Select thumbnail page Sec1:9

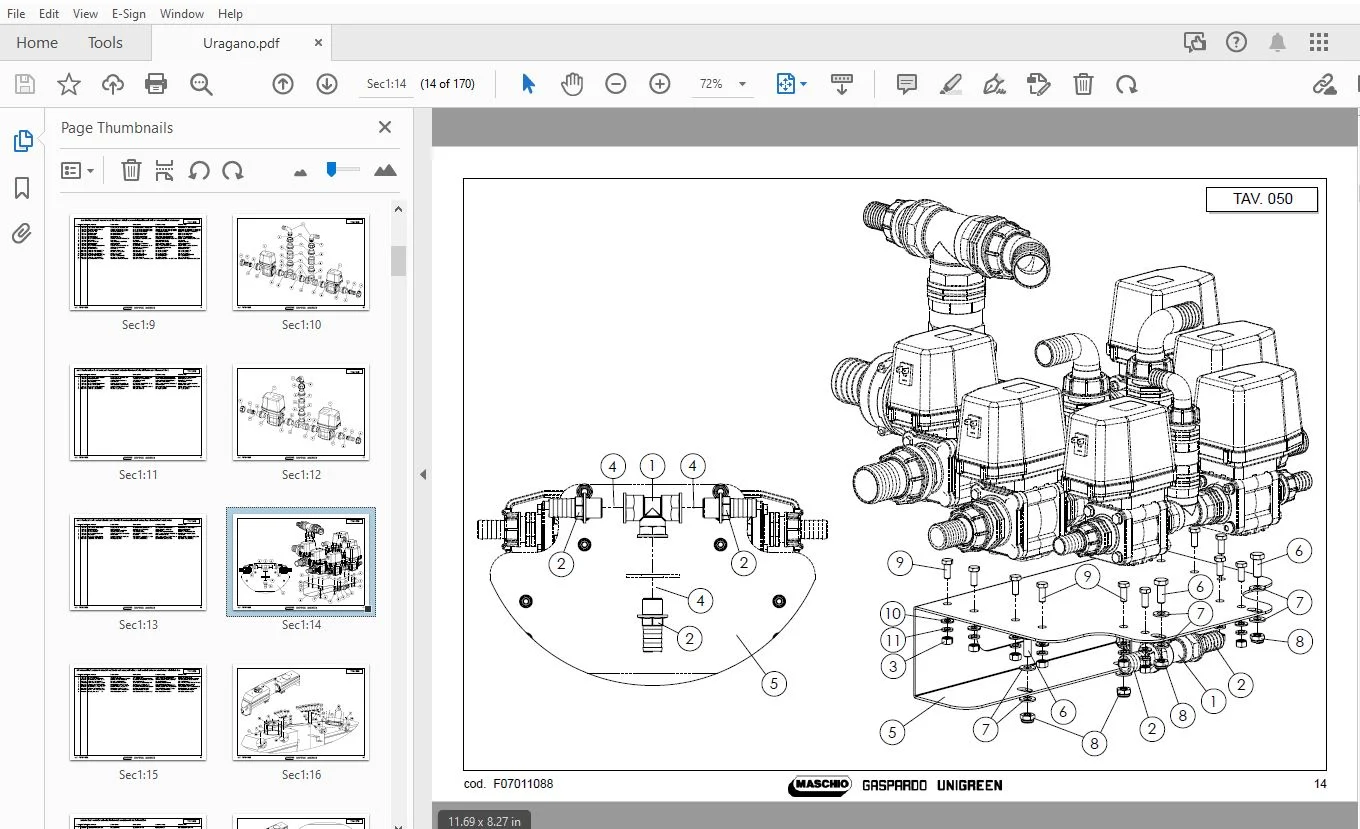pos(138,263)
